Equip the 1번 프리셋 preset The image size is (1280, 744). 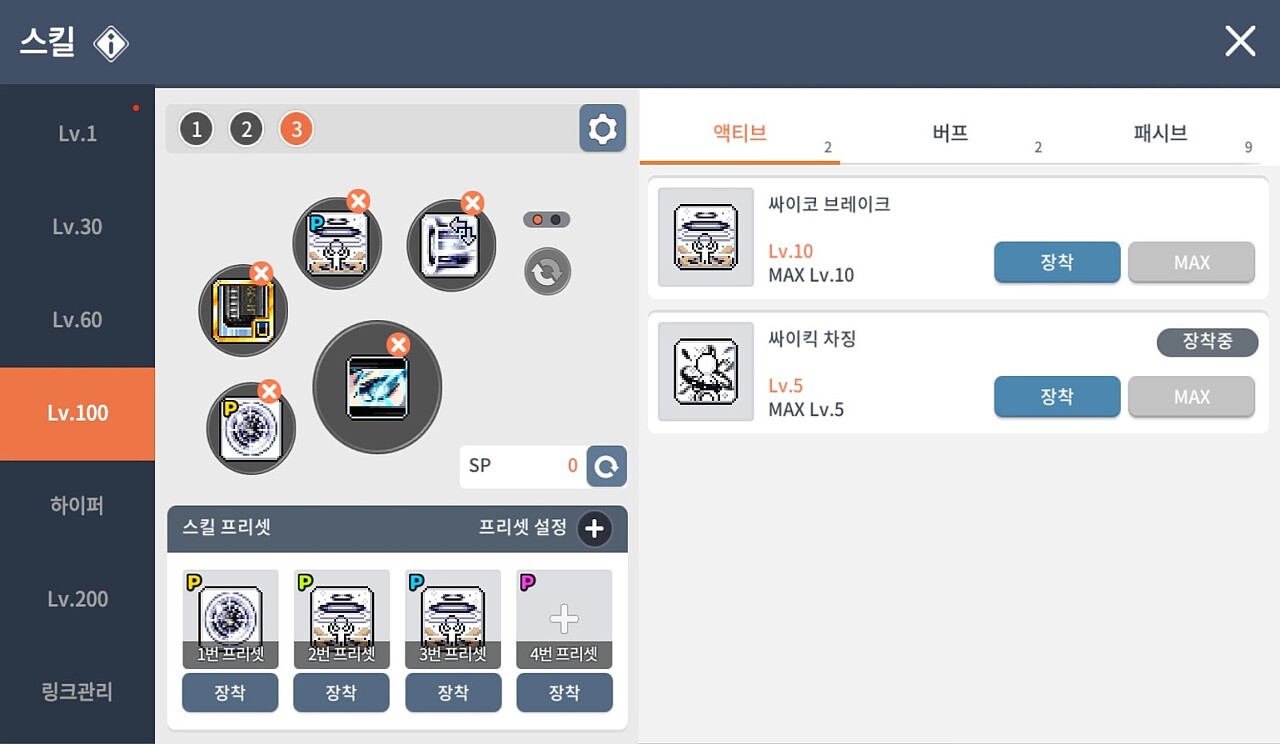230,692
